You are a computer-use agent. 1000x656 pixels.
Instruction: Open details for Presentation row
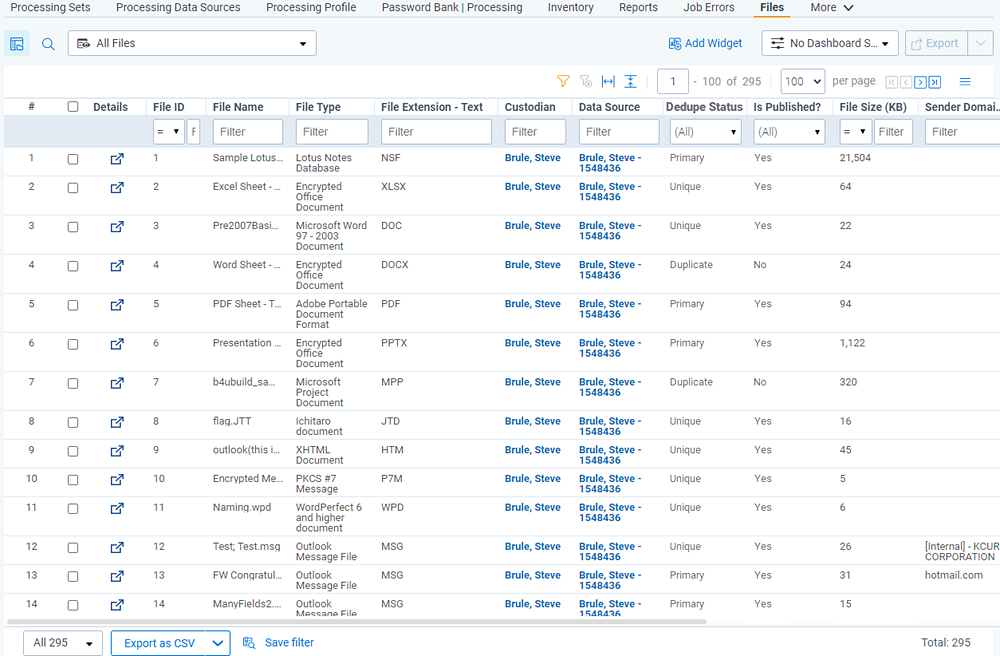click(117, 344)
